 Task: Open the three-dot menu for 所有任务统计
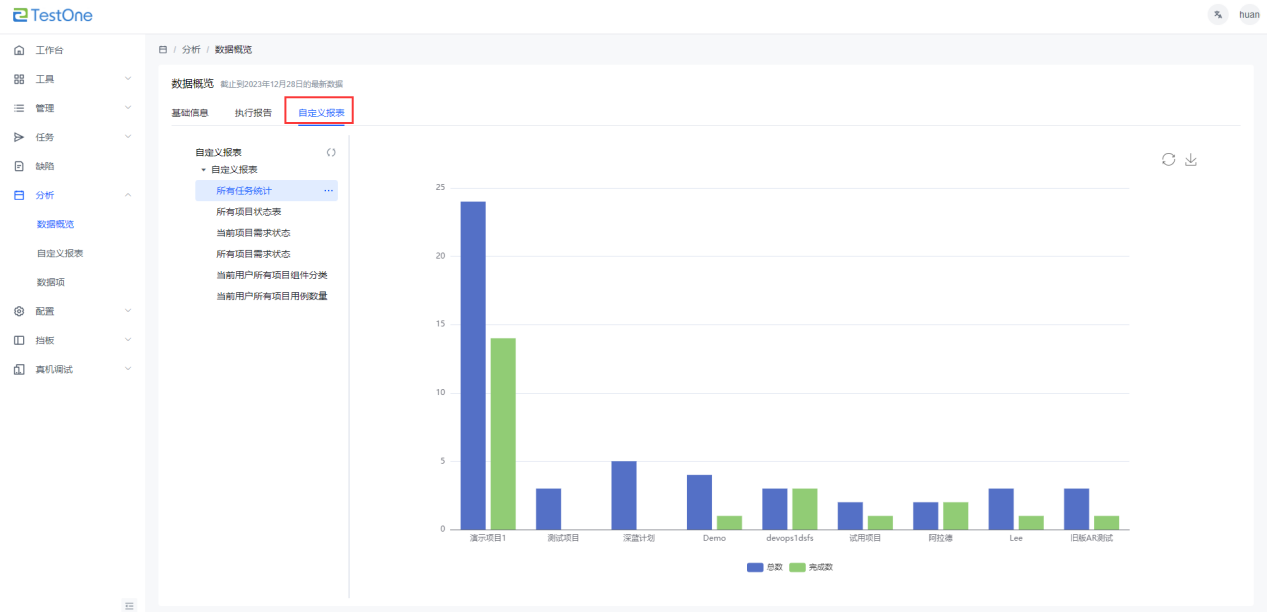tap(328, 190)
